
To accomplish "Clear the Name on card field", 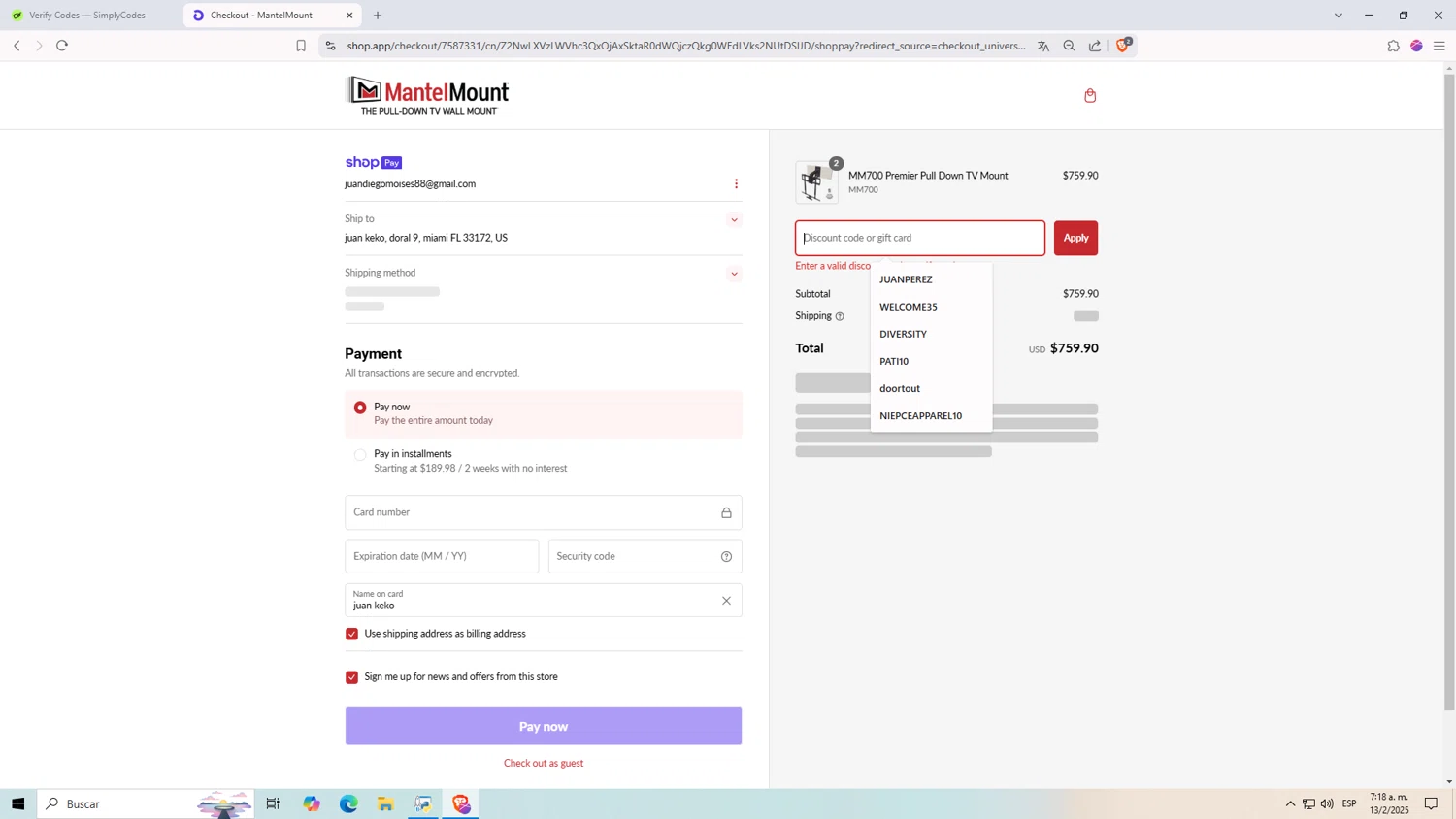I will coord(726,601).
